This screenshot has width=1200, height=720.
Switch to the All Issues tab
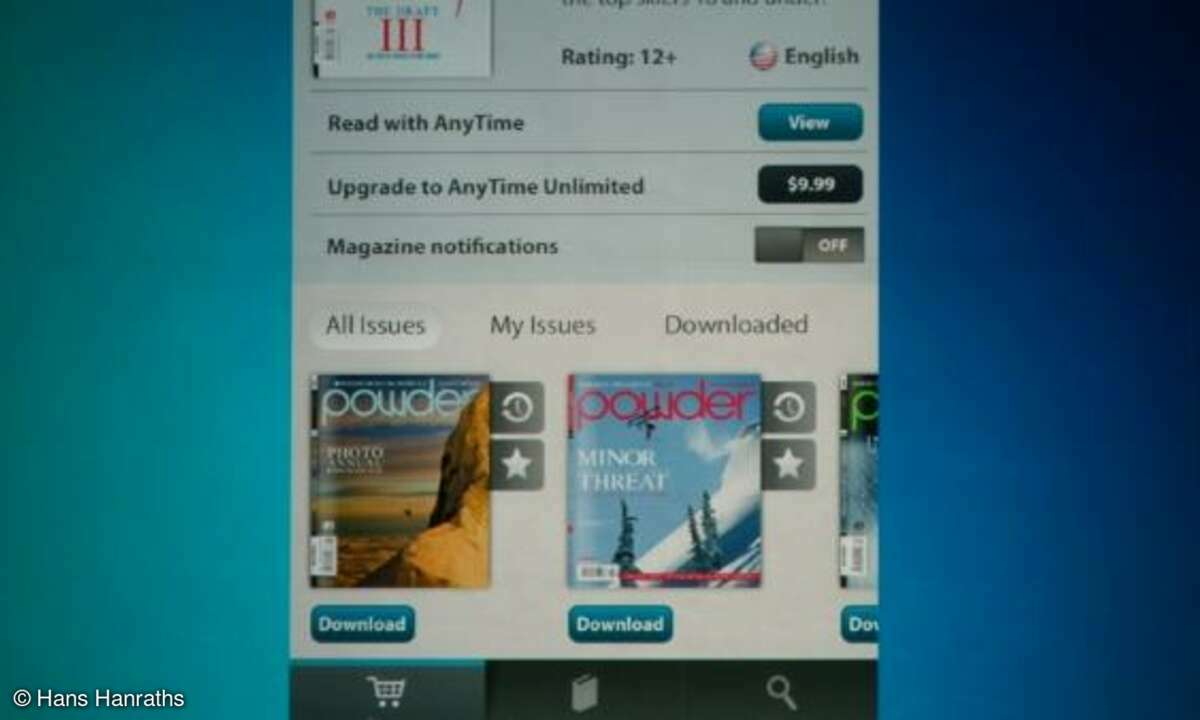[375, 326]
